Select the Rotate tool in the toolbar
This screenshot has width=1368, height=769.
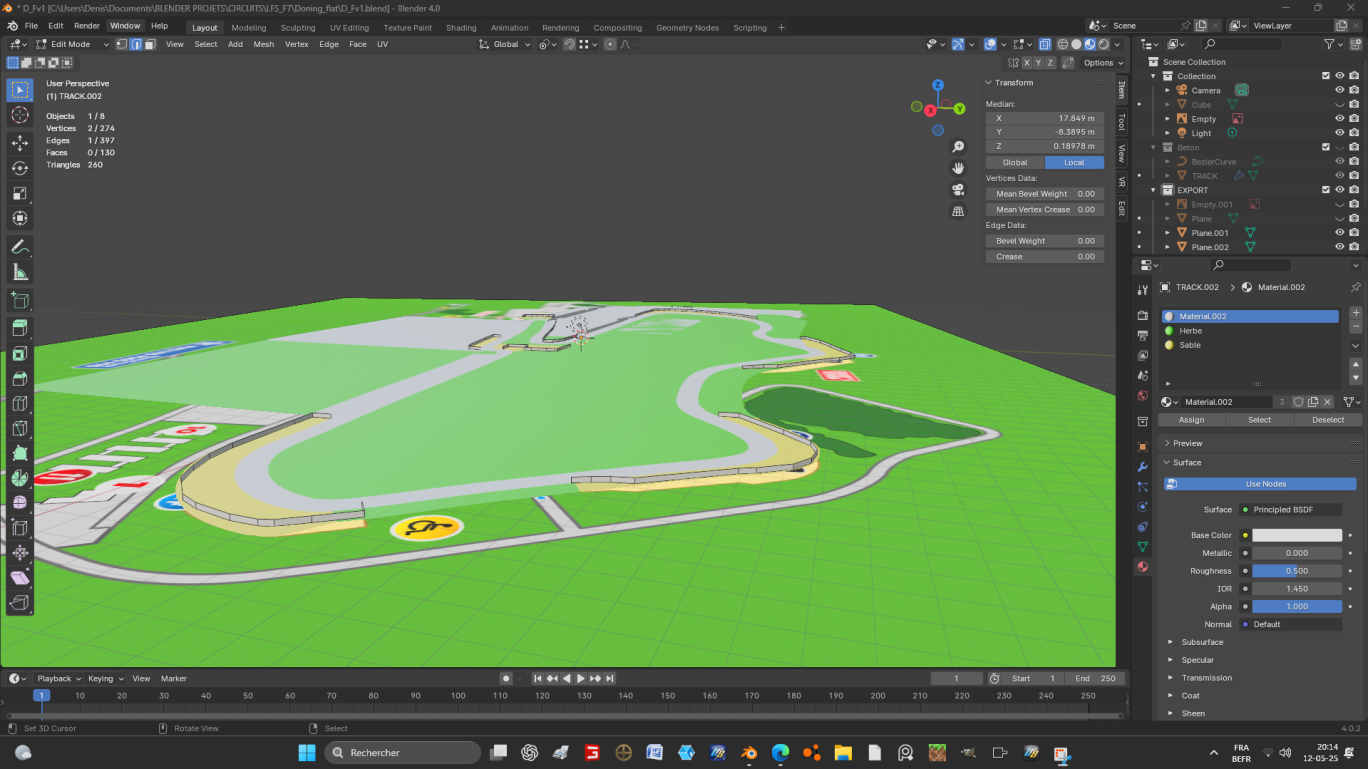point(20,168)
